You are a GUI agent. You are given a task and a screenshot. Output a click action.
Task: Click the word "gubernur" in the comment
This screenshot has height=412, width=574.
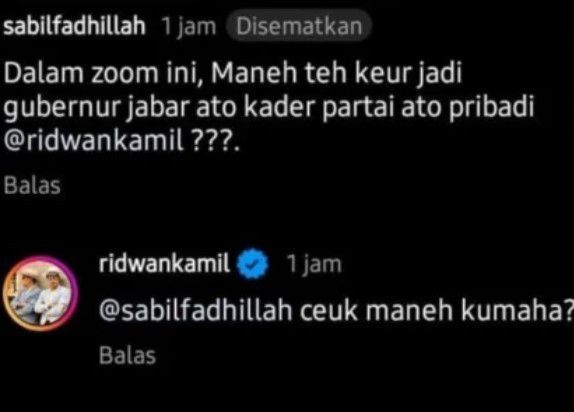[x=62, y=108]
